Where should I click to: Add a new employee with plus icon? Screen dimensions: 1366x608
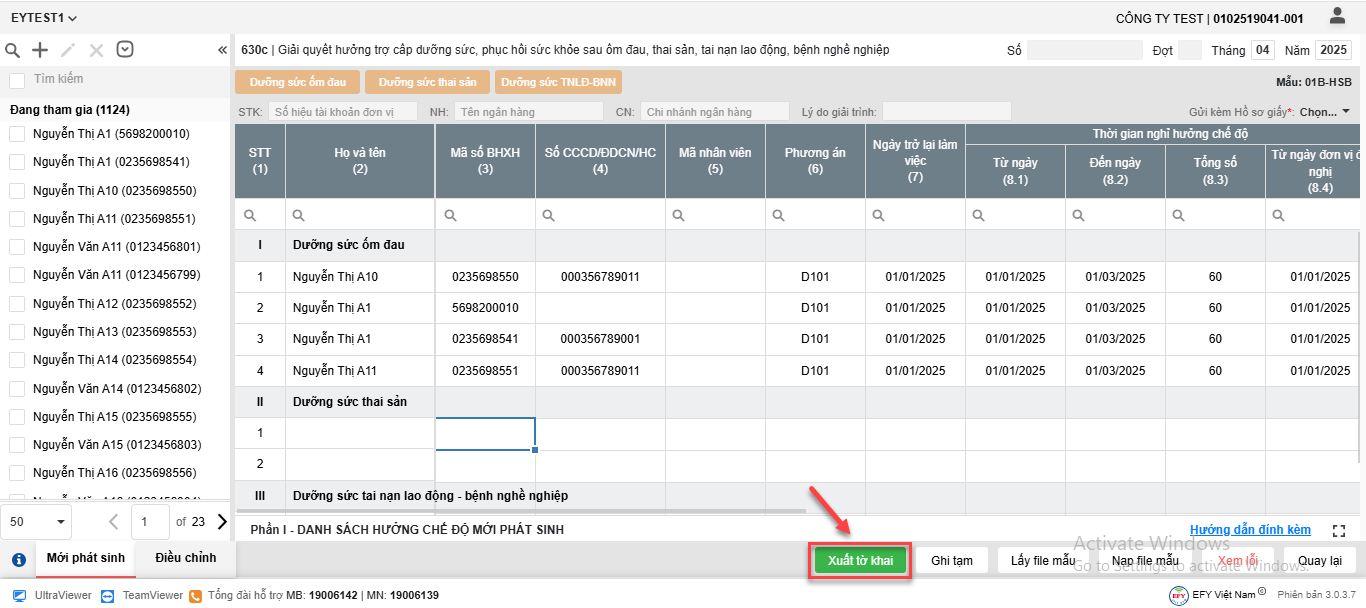(40, 50)
